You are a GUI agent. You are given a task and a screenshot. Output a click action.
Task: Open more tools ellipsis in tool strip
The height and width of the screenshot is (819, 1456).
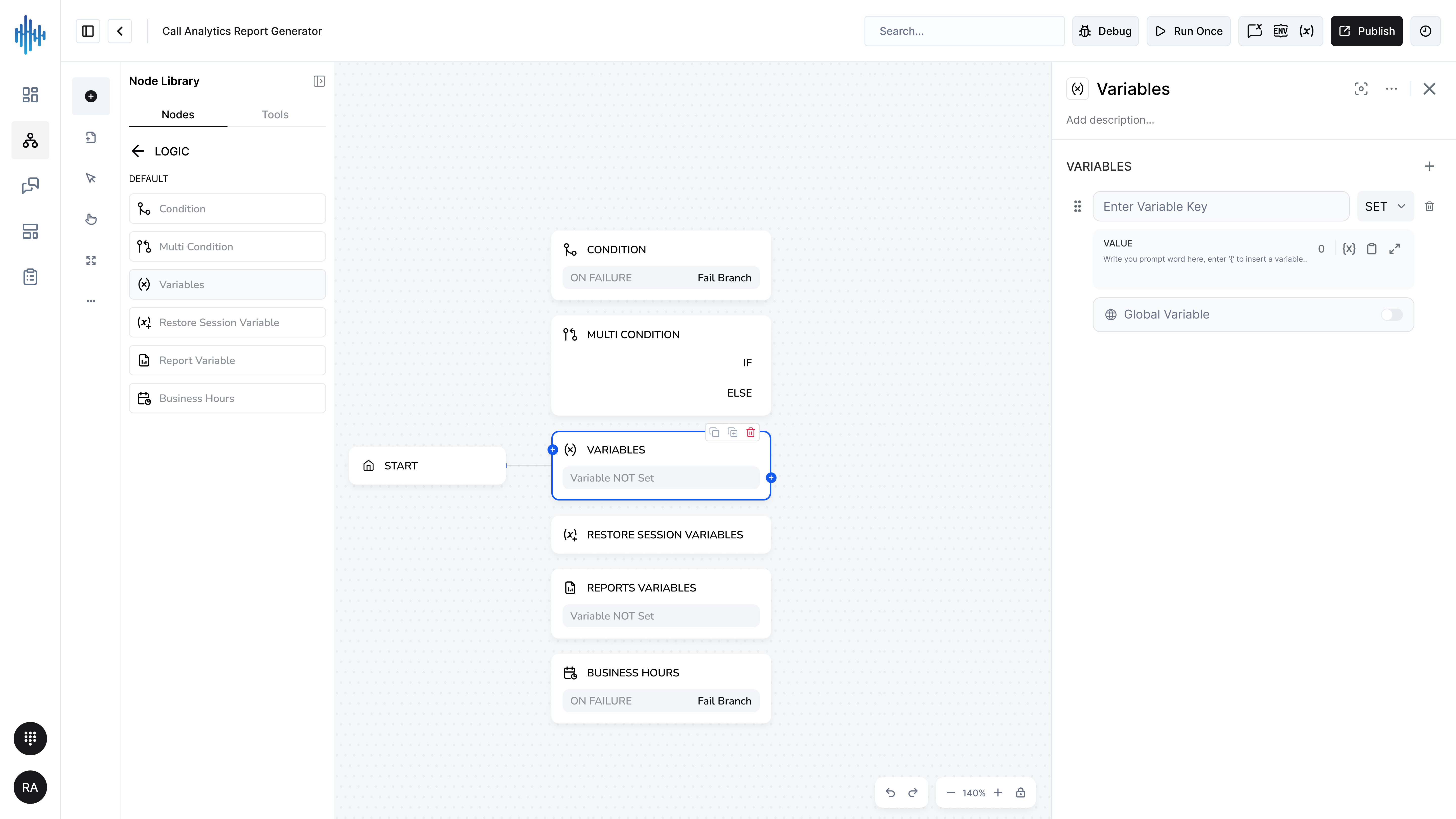click(x=91, y=301)
